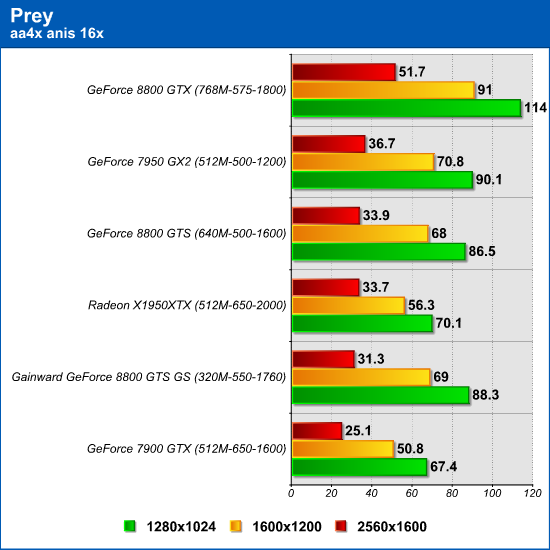Click the red bar valued 36.7
The image size is (550, 550).
[329, 144]
